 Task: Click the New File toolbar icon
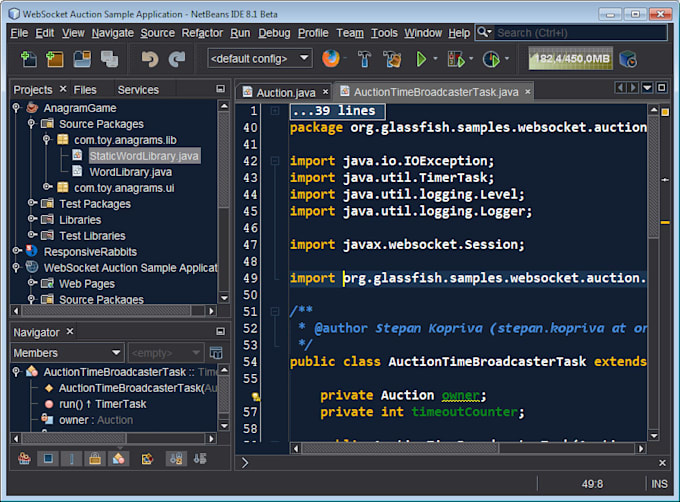pyautogui.click(x=28, y=59)
